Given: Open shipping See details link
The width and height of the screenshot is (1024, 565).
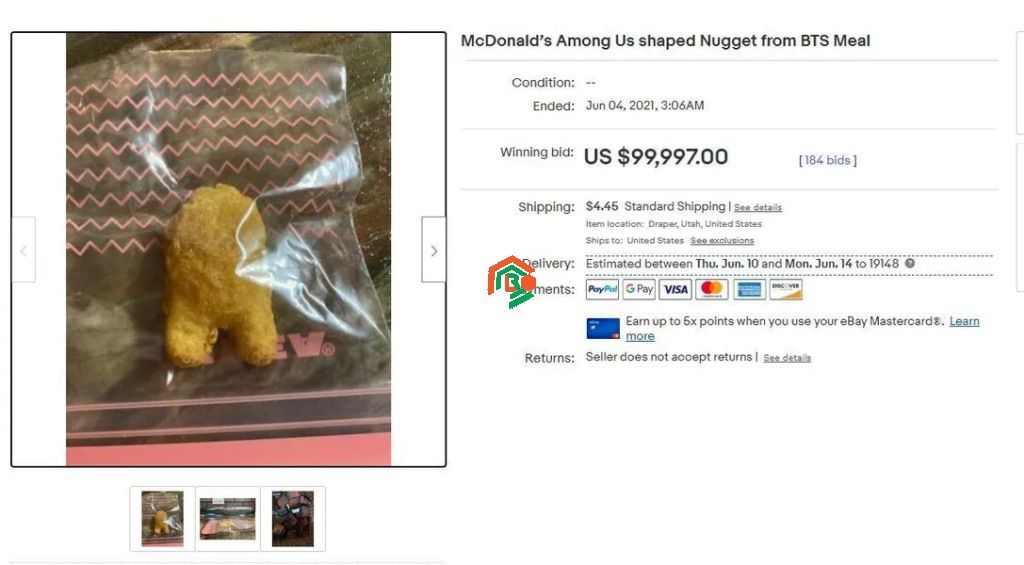Looking at the screenshot, I should [x=758, y=208].
